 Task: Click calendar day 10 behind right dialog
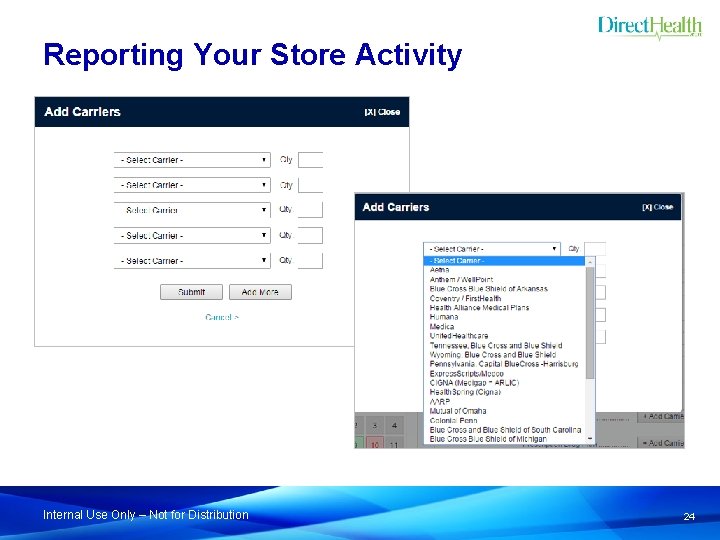pyautogui.click(x=375, y=444)
